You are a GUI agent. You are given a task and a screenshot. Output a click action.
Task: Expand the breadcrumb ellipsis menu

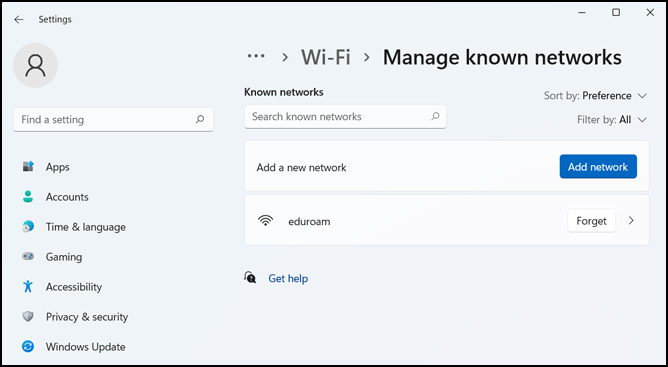[x=256, y=56]
